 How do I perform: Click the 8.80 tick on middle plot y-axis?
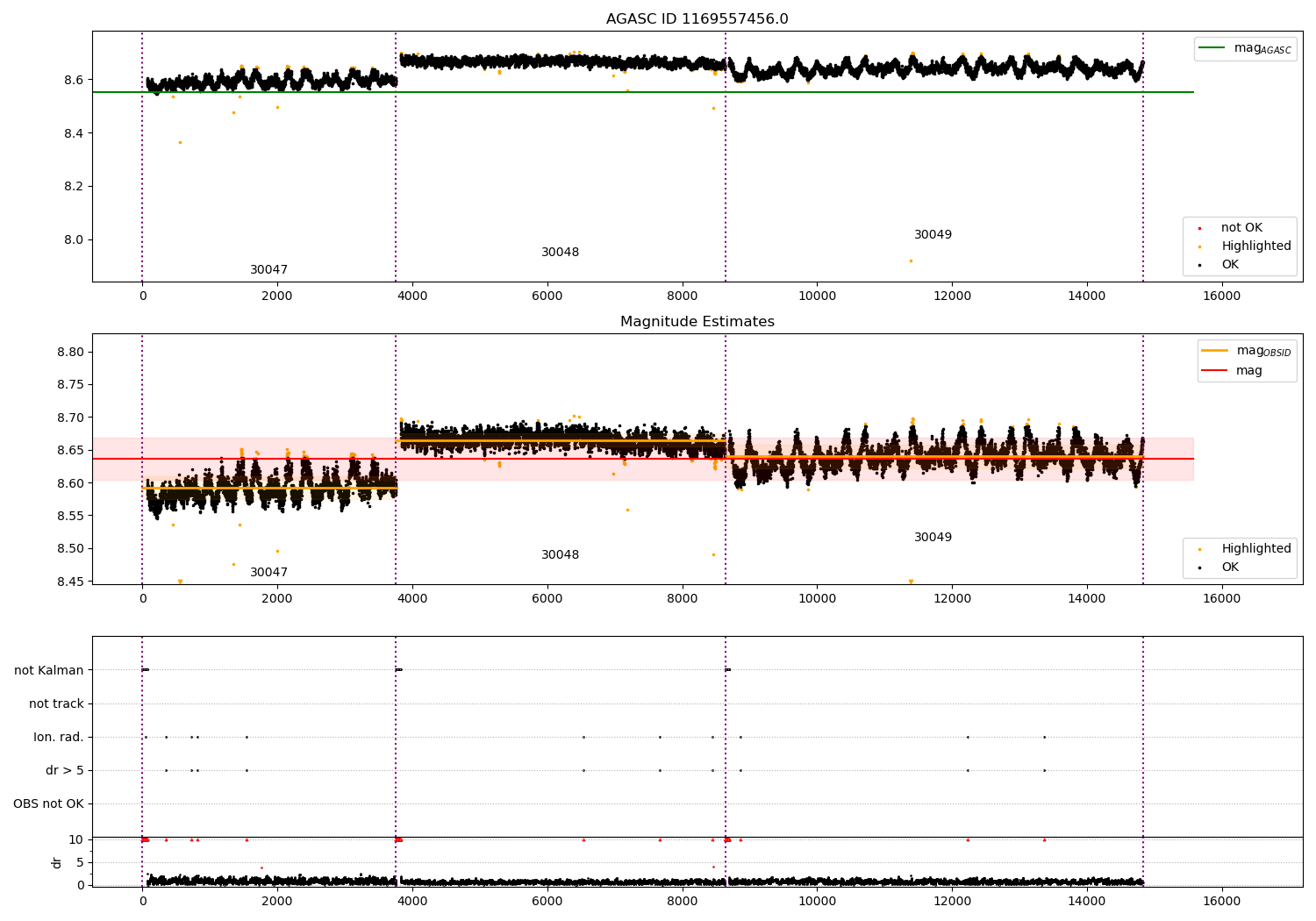point(69,353)
